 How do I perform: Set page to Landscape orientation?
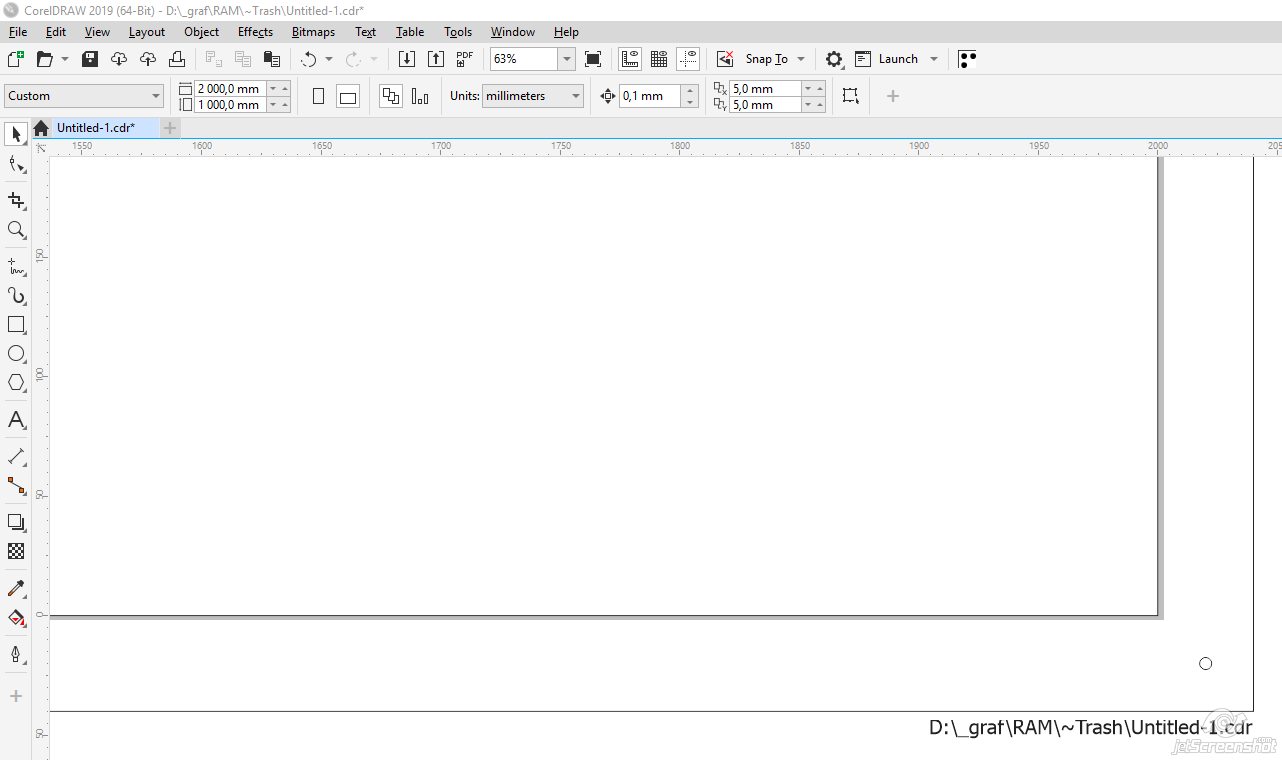[x=348, y=96]
